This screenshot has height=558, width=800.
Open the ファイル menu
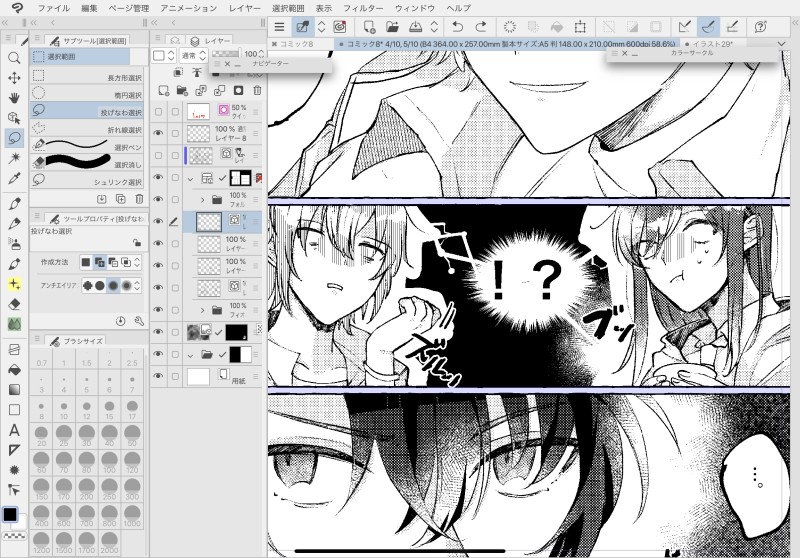pos(54,8)
